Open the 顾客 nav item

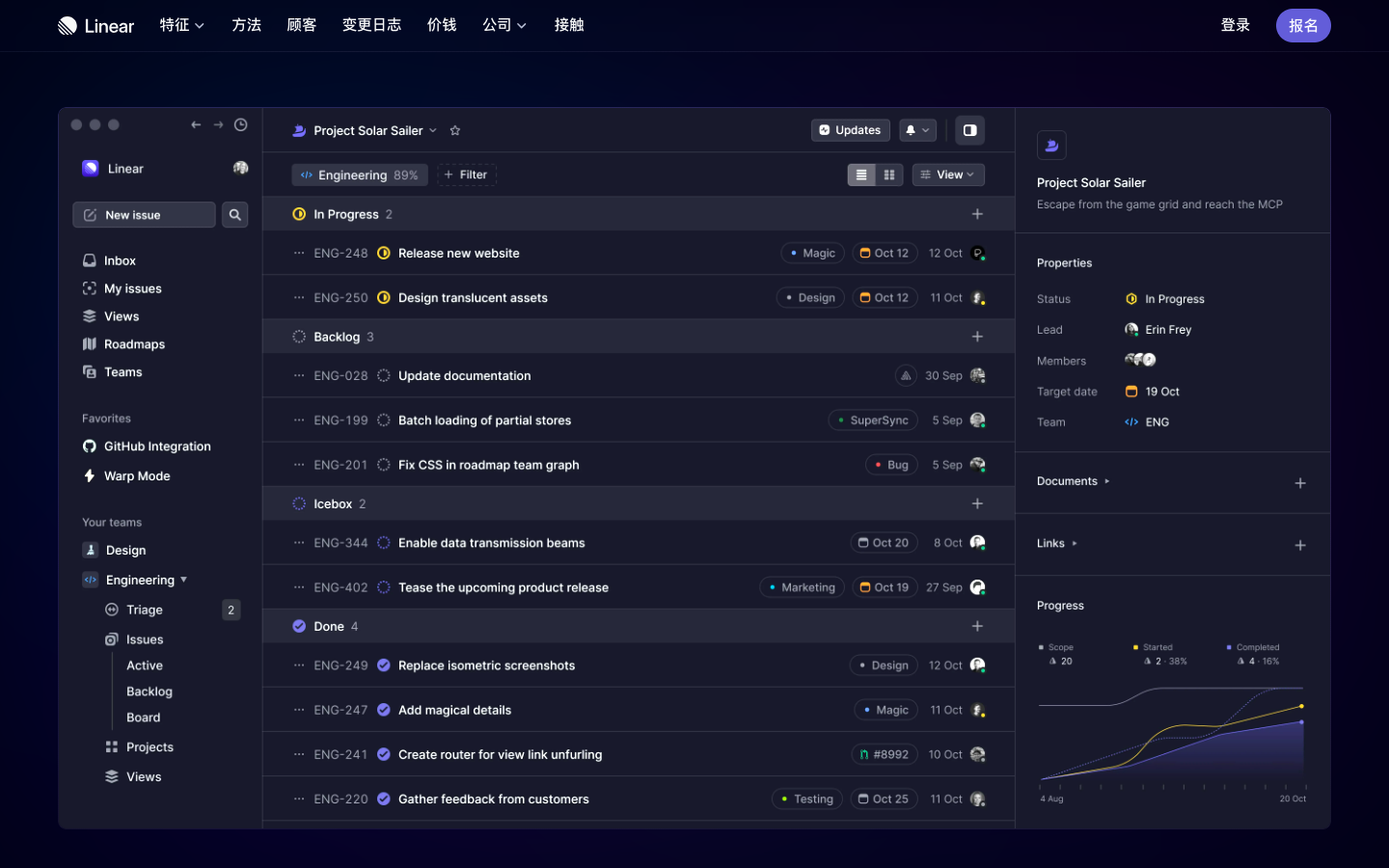(x=302, y=25)
